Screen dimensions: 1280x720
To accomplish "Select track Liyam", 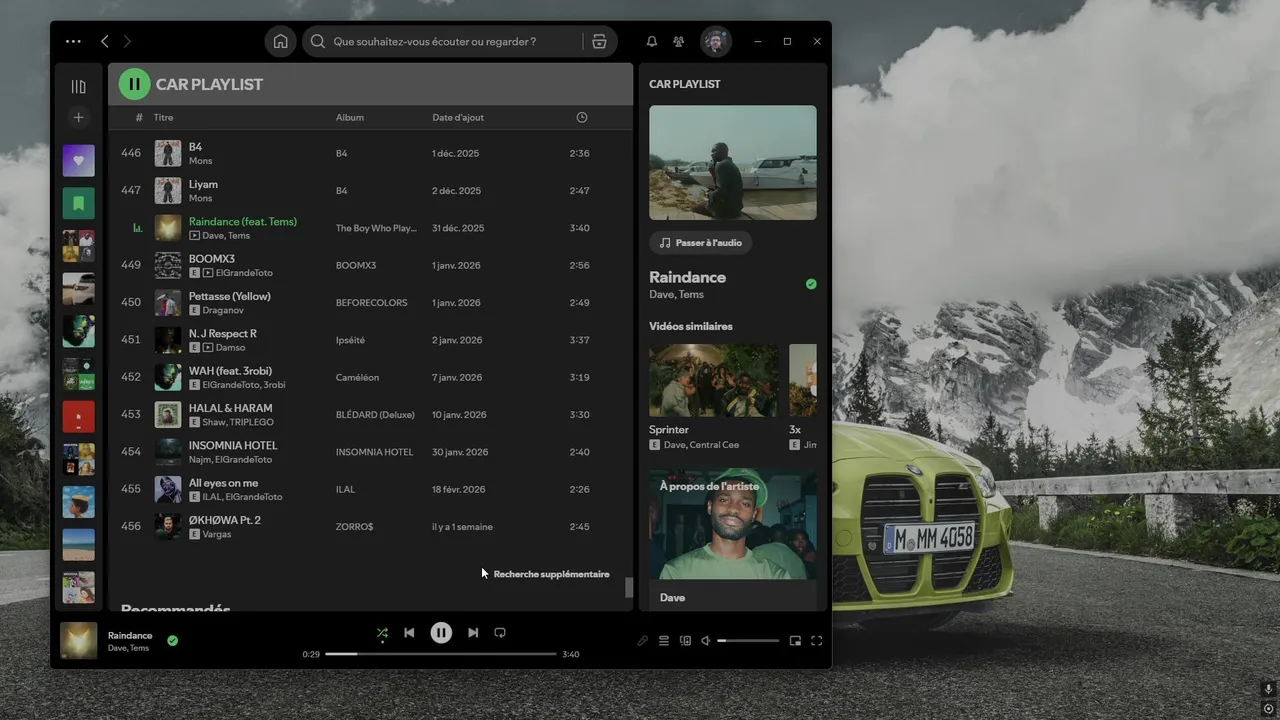I will (371, 190).
